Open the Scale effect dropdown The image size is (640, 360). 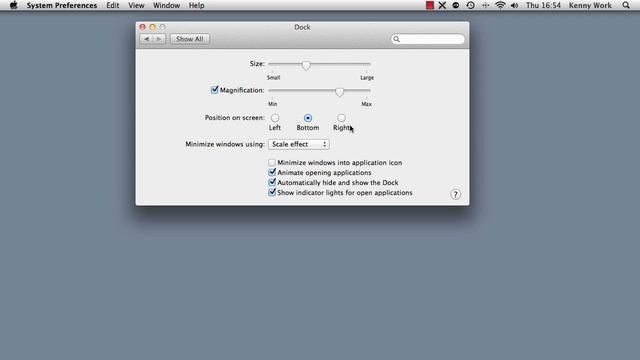(298, 144)
